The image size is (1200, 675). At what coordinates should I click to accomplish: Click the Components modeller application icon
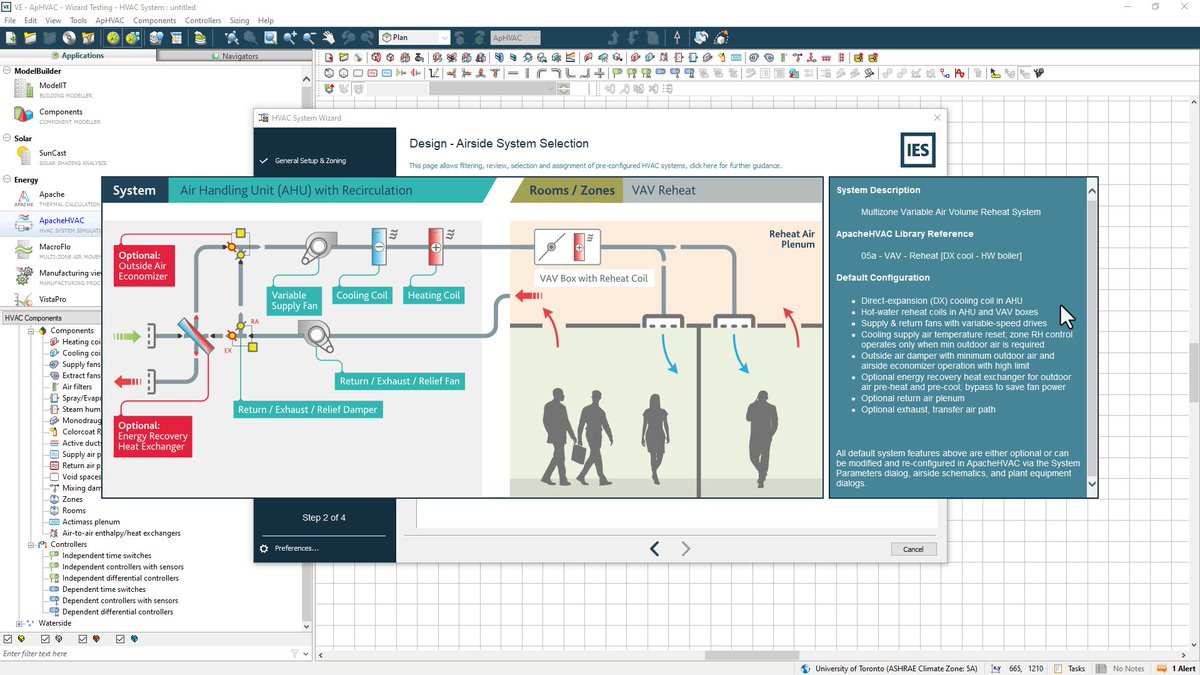pos(23,115)
